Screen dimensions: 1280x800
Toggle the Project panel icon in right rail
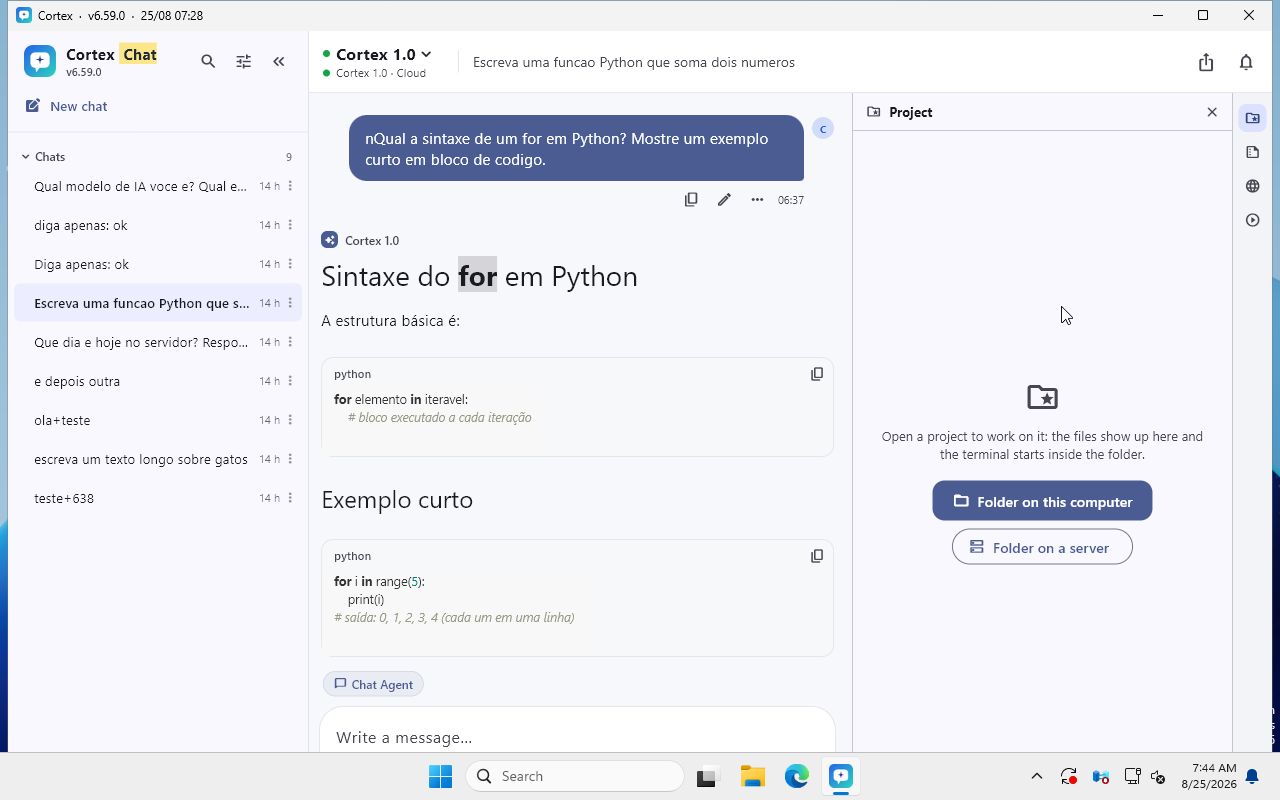(x=1252, y=118)
